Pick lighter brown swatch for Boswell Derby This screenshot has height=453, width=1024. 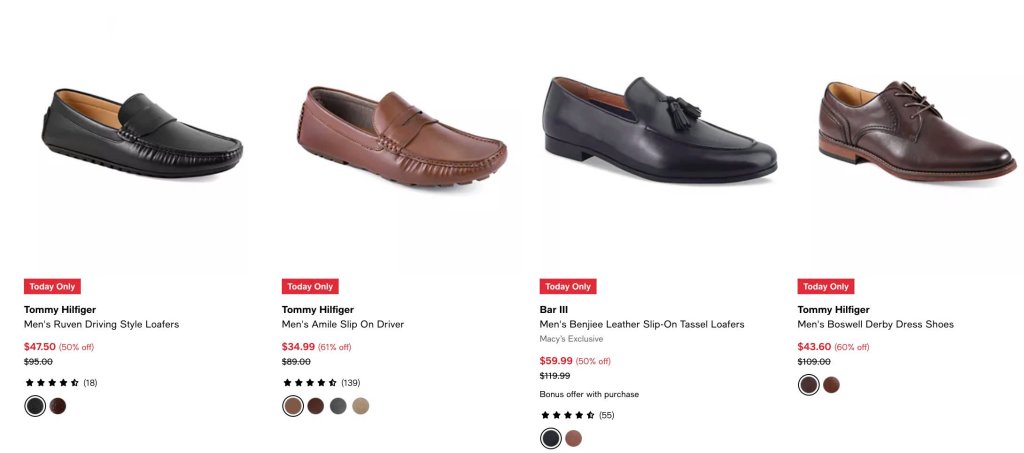point(831,385)
